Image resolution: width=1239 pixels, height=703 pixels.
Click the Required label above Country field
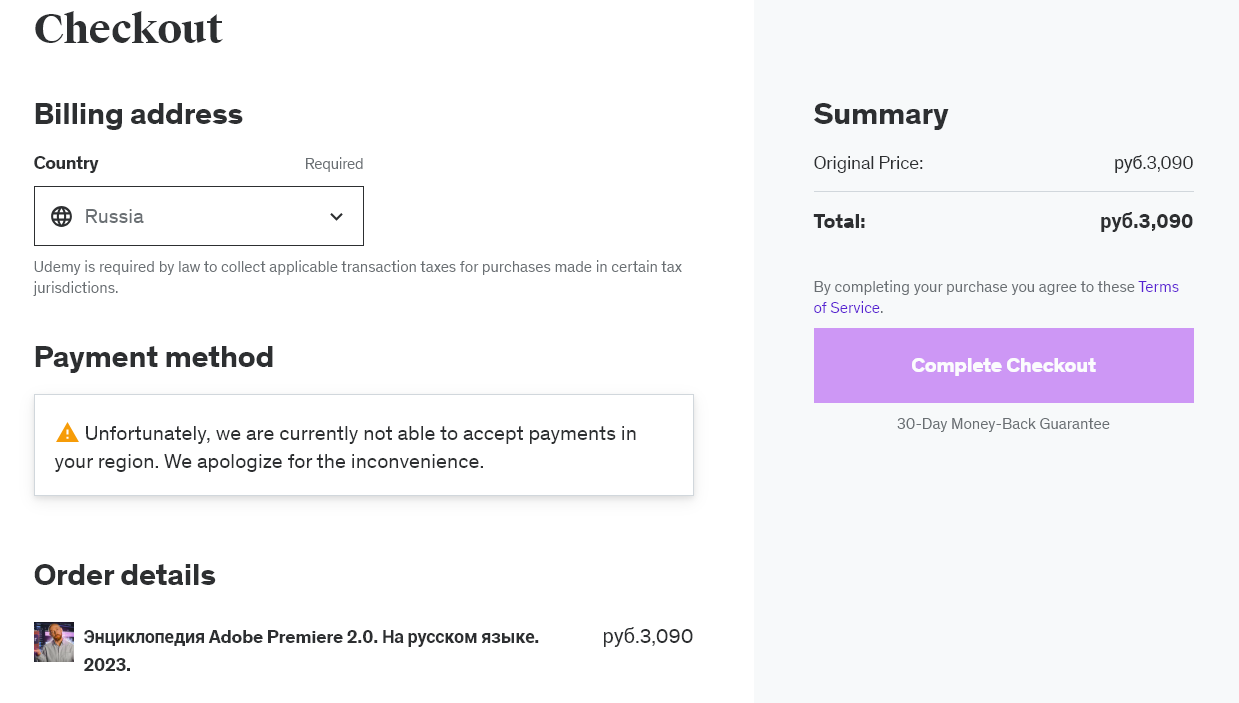pos(334,164)
